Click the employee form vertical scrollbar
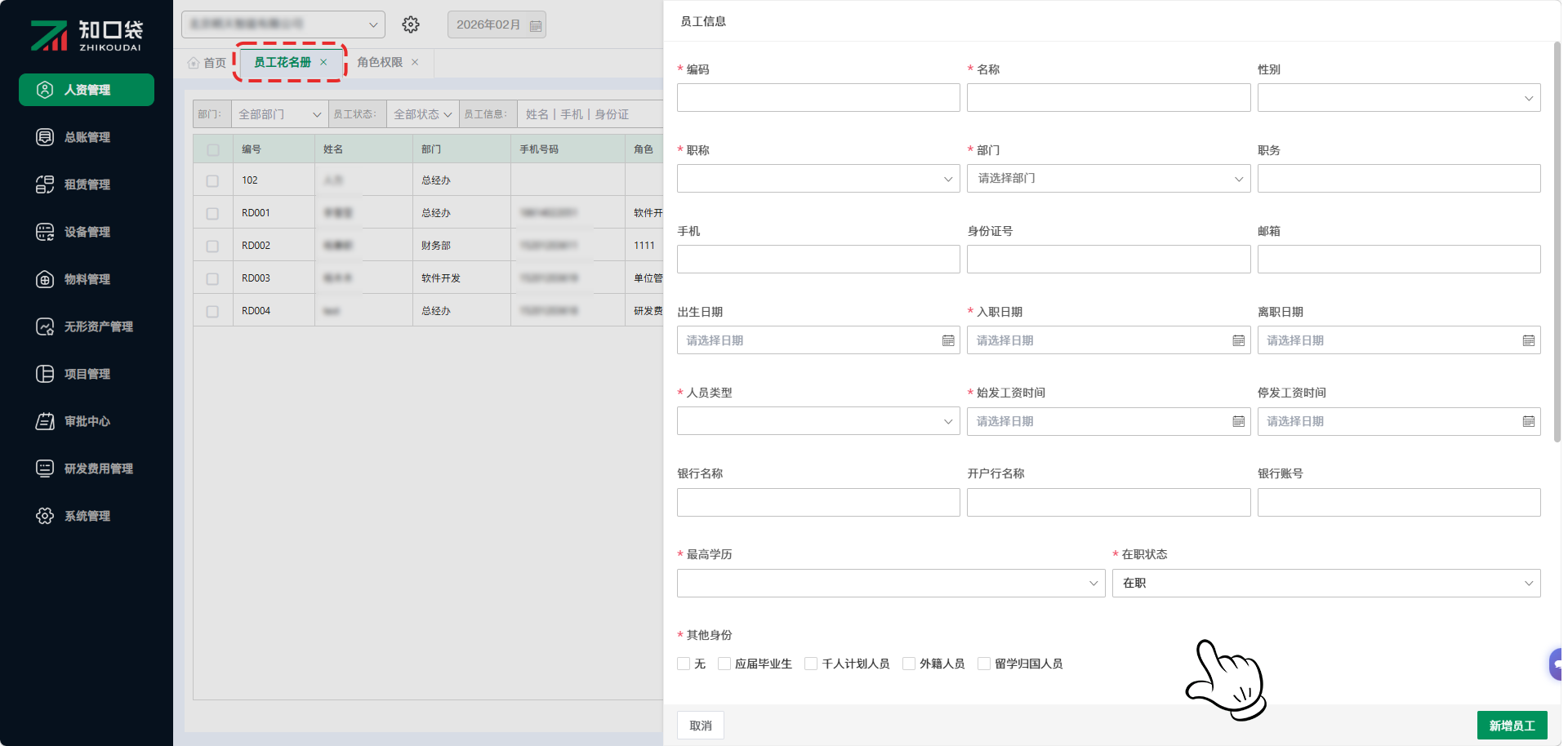 (x=1557, y=242)
